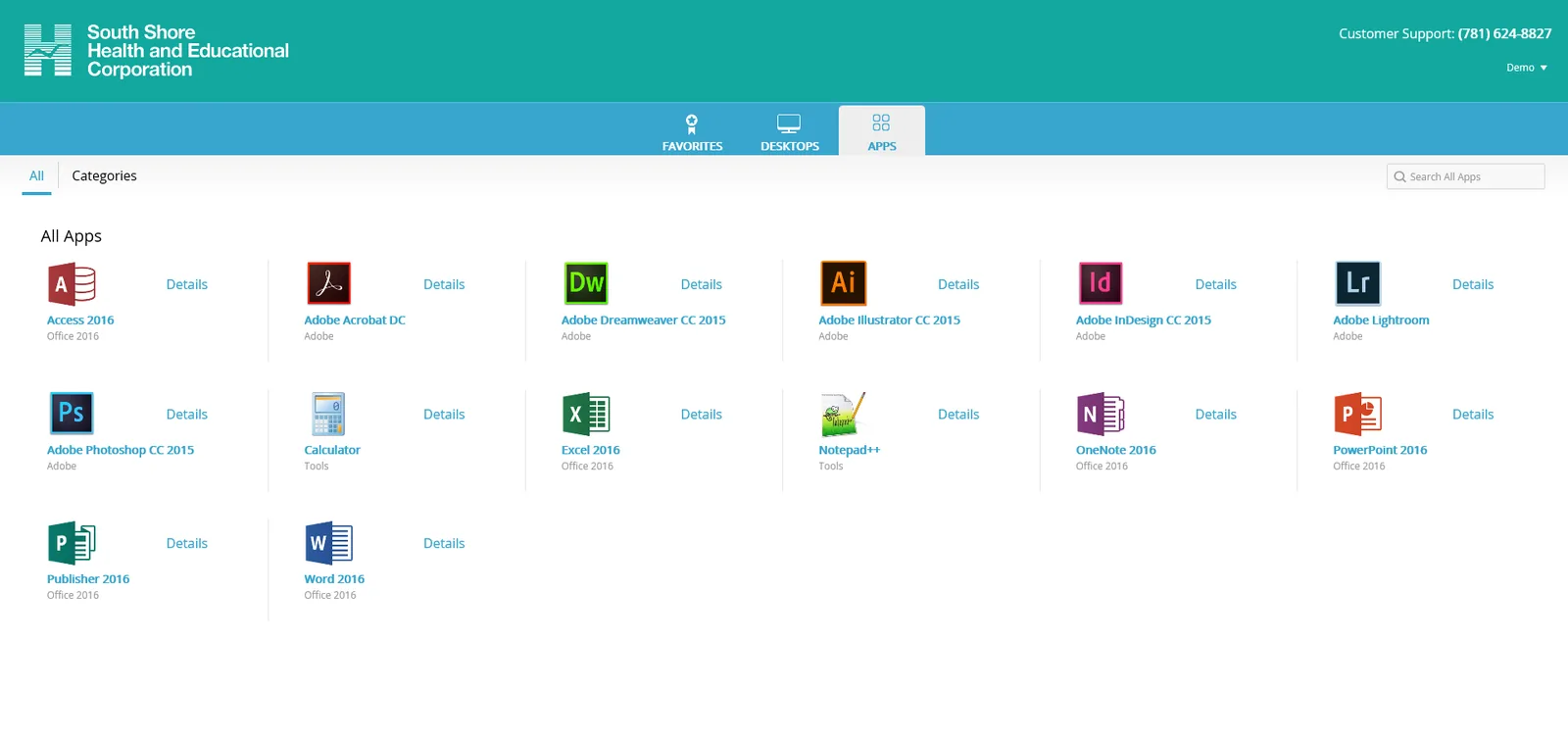The height and width of the screenshot is (740, 1568).
Task: Show Details for Calculator
Action: pyautogui.click(x=444, y=415)
